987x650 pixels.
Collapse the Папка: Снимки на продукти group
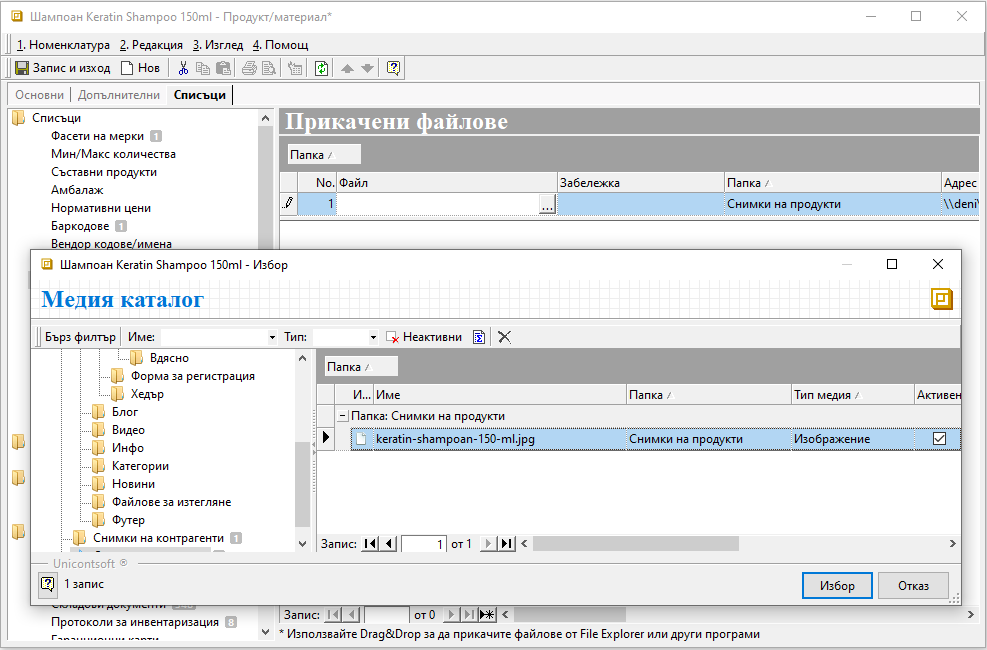tap(342, 416)
